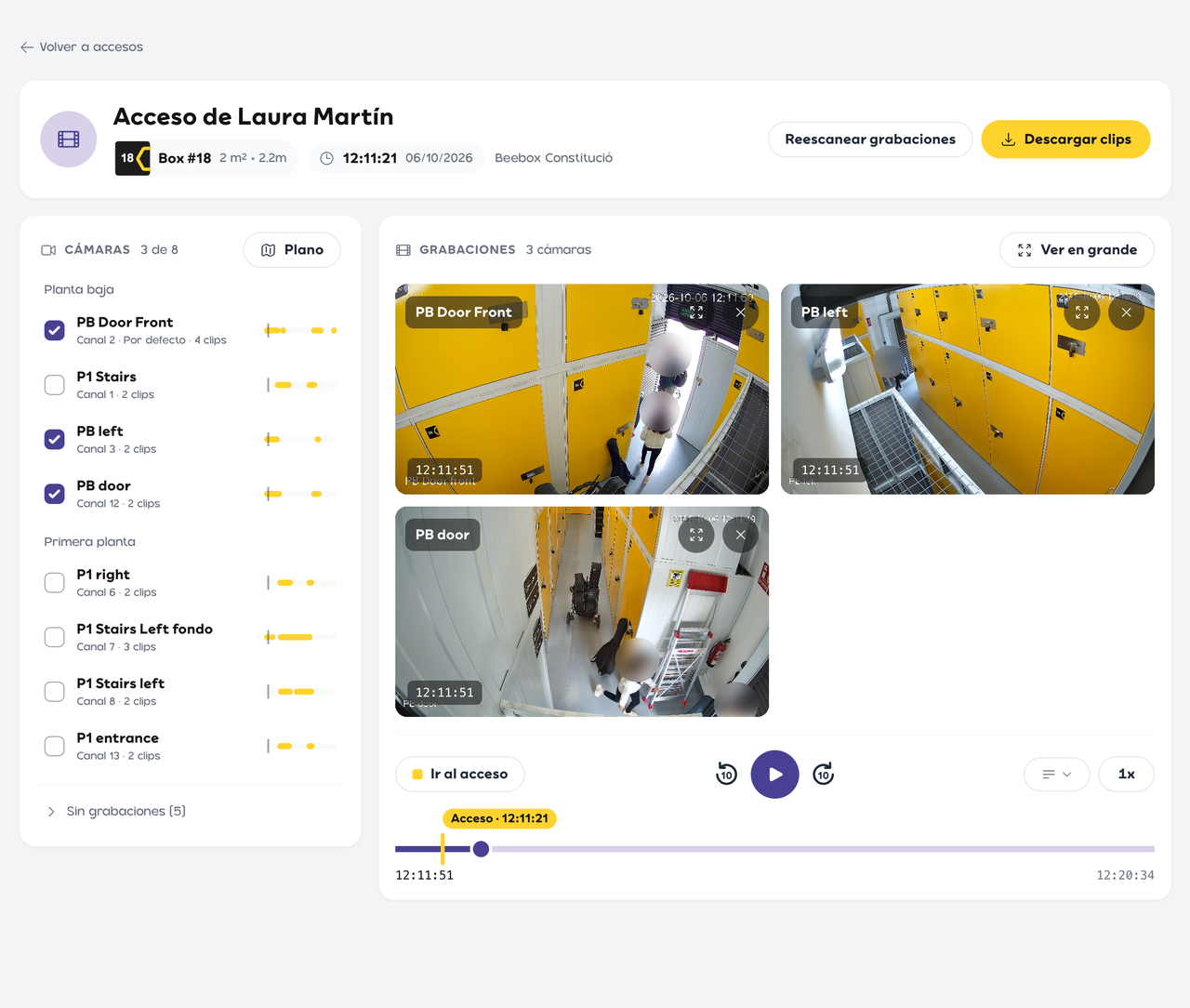Open the timeline list options dropdown

(1056, 774)
